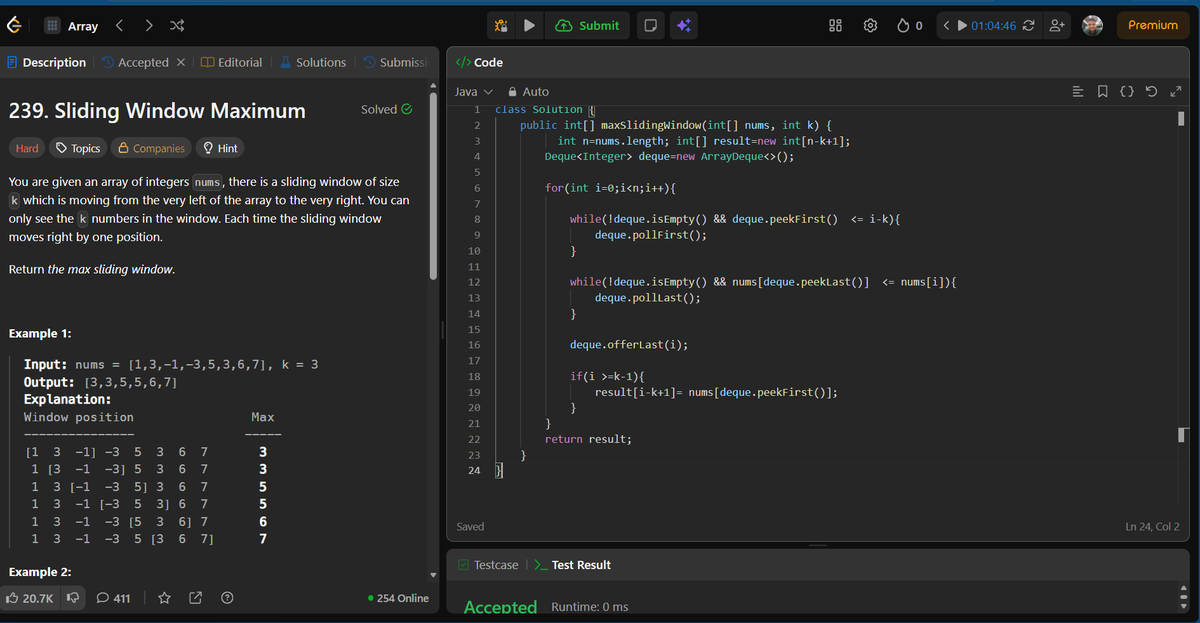Open the Test Result tab
The height and width of the screenshot is (623, 1200).
click(x=573, y=565)
